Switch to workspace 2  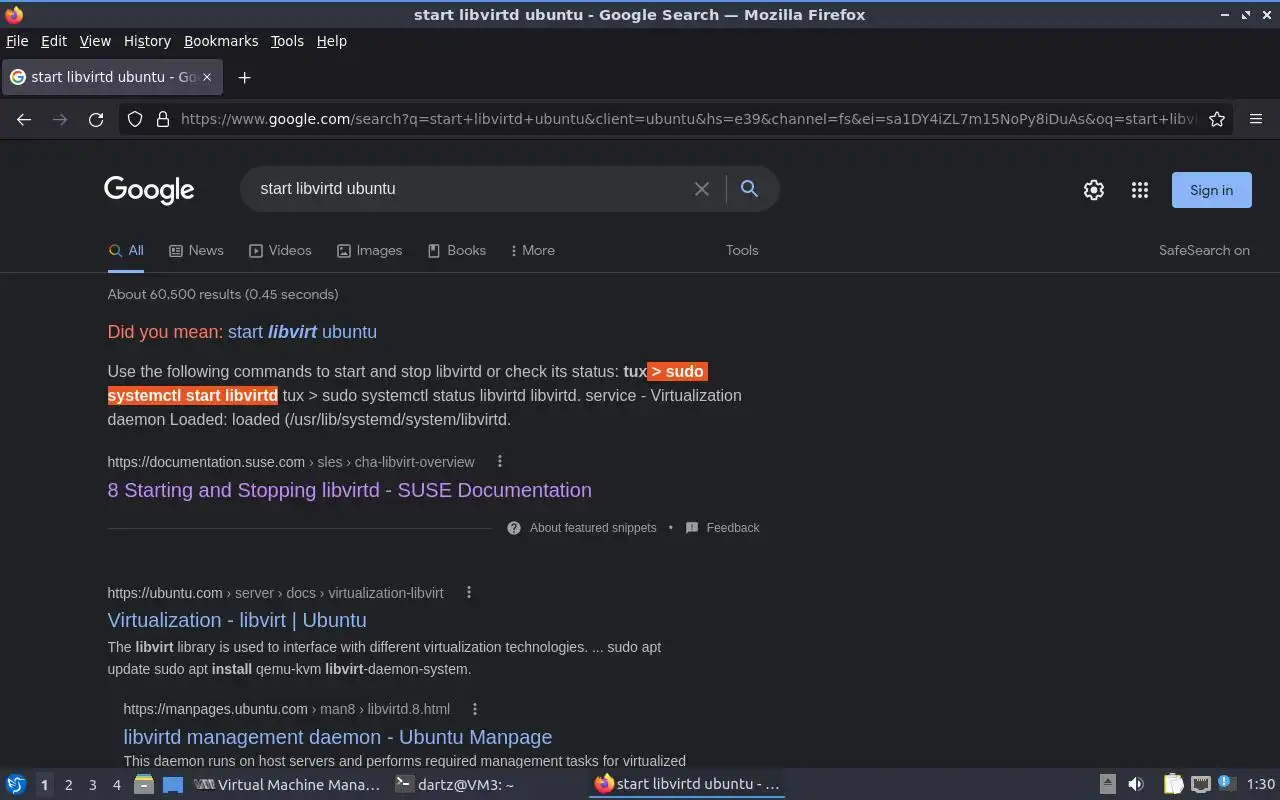[69, 785]
